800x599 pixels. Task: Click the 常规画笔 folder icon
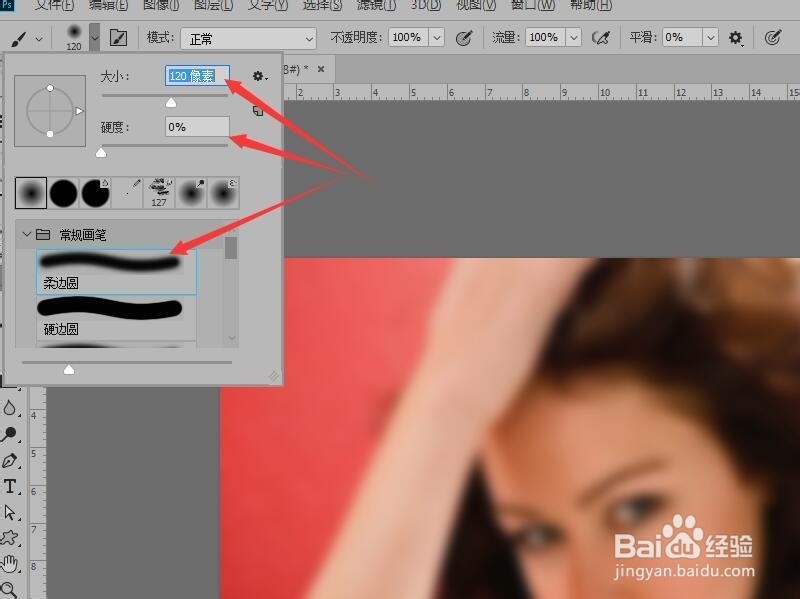pos(43,234)
